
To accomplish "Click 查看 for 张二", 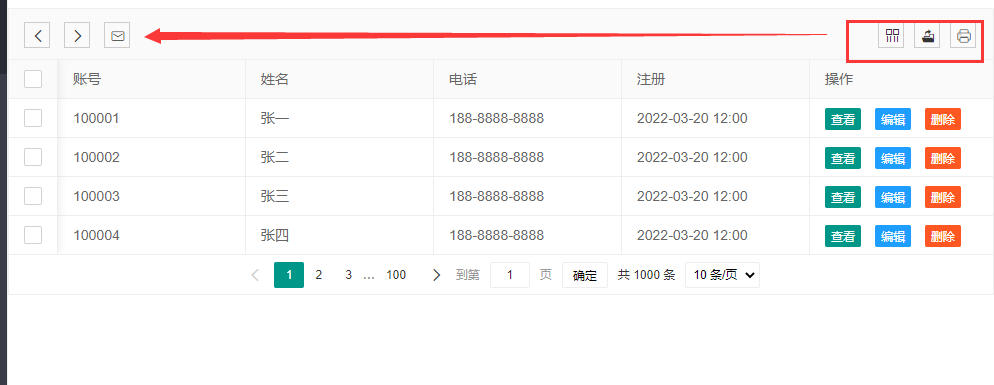I will [842, 158].
